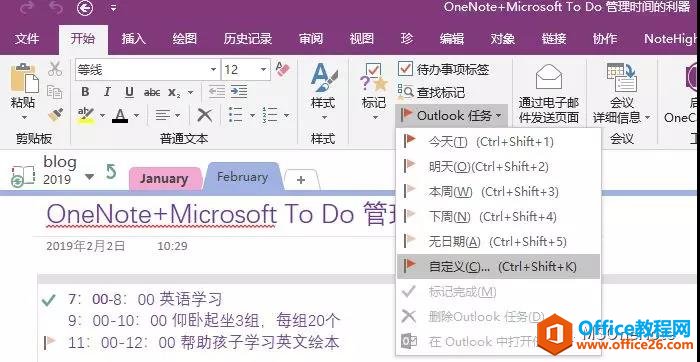Image resolution: width=700 pixels, height=362 pixels.
Task: Choose 下周 (Ctrl+Shift+4) flag option
Action: point(498,217)
